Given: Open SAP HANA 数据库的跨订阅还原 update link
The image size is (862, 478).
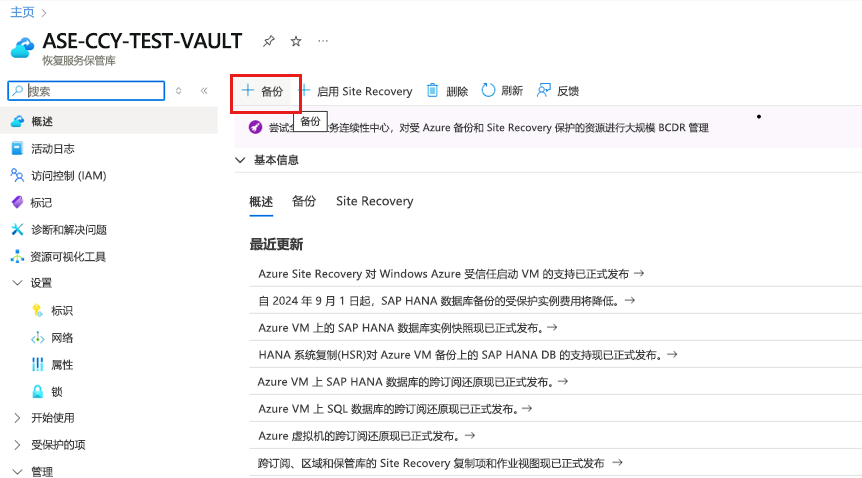Looking at the screenshot, I should pyautogui.click(x=413, y=382).
